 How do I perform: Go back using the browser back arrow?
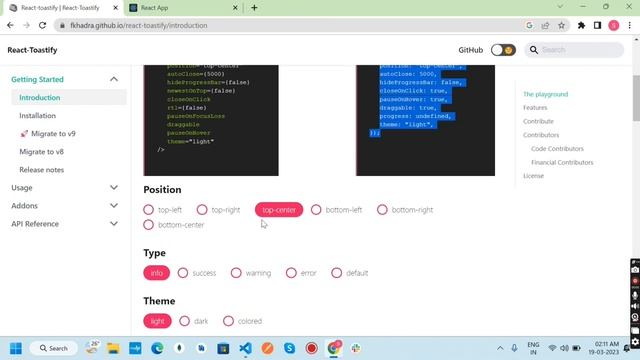pyautogui.click(x=10, y=25)
